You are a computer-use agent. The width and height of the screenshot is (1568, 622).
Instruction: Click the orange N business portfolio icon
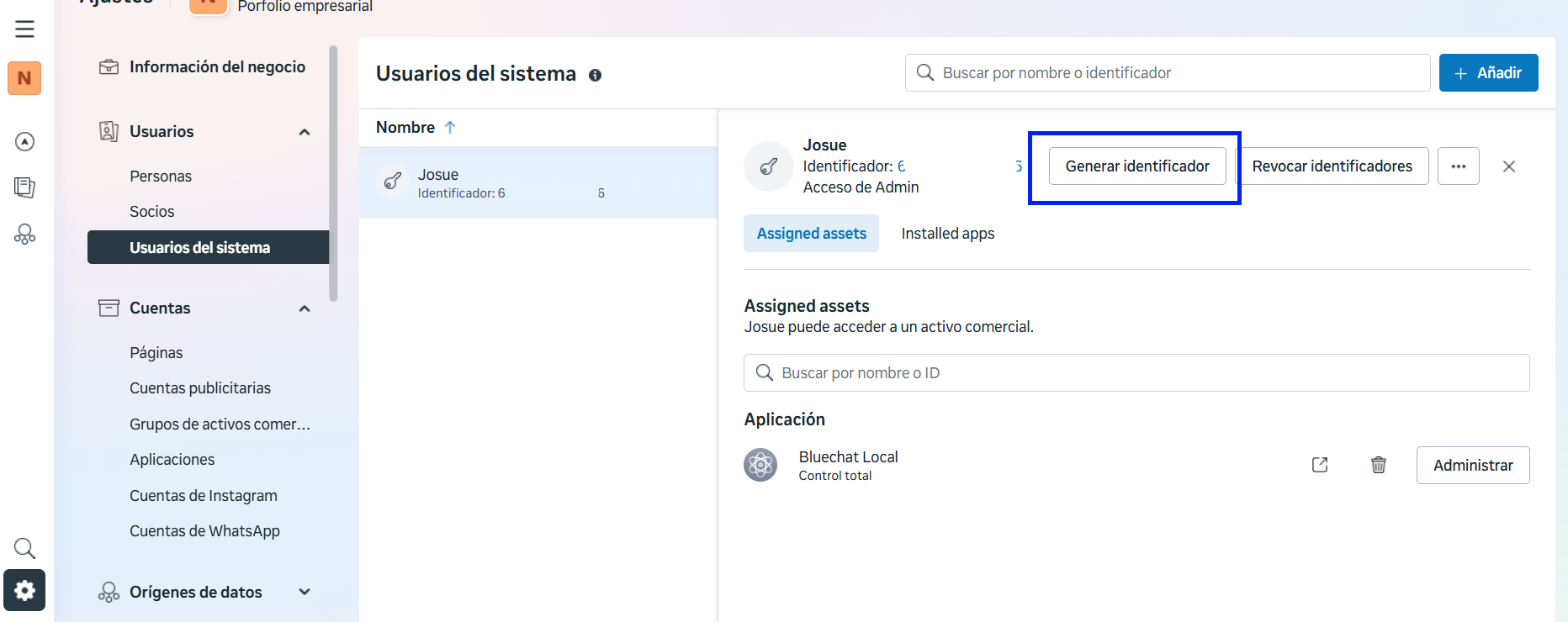point(24,78)
